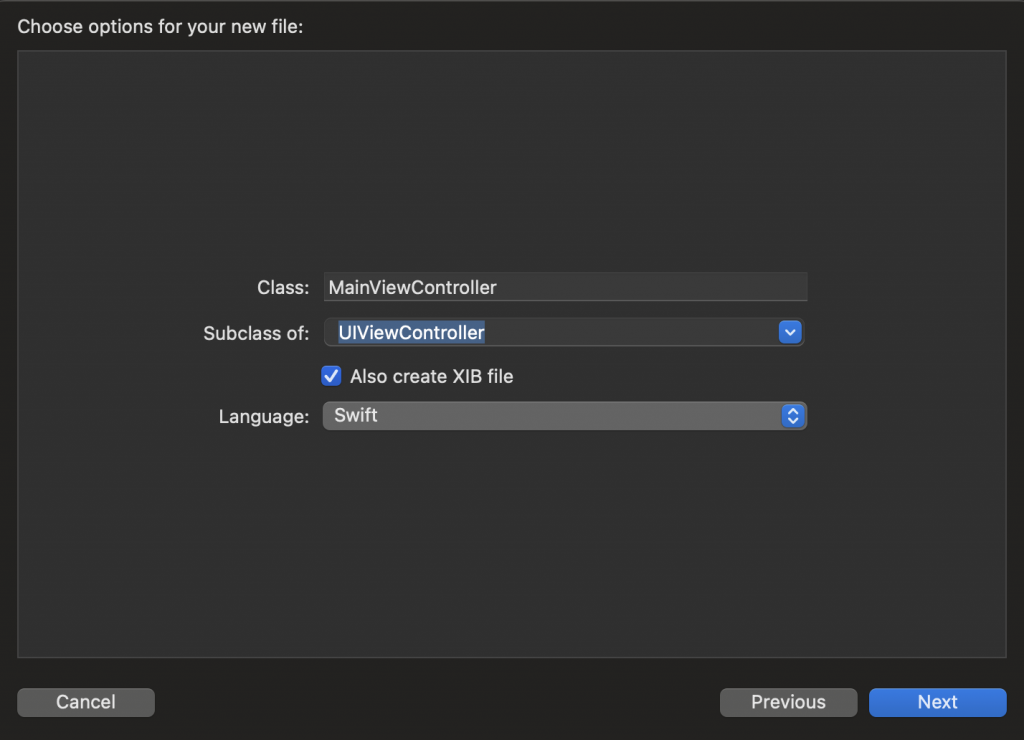Screen dimensions: 1024x740
Task: Go back with the Previous button
Action: (788, 702)
